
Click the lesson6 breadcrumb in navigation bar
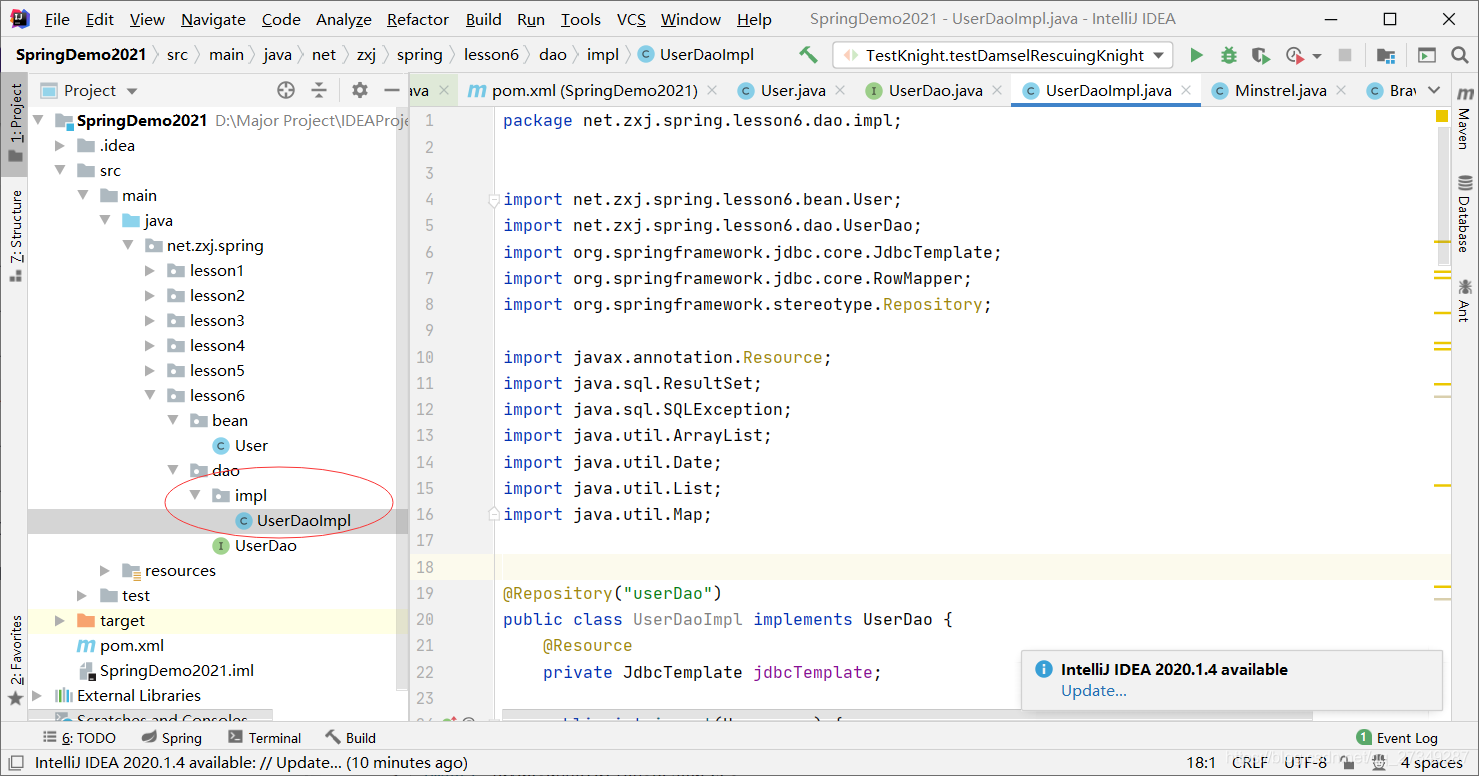point(490,55)
